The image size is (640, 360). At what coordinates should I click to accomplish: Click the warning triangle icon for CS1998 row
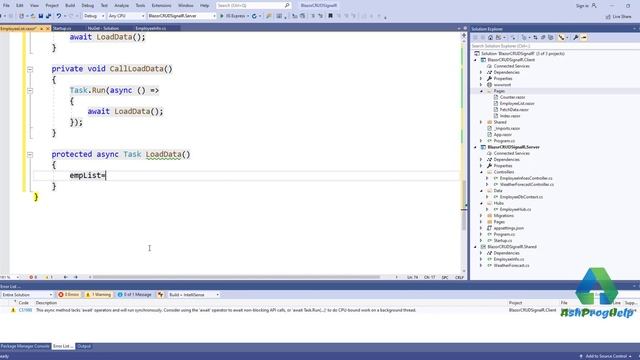tap(13, 310)
